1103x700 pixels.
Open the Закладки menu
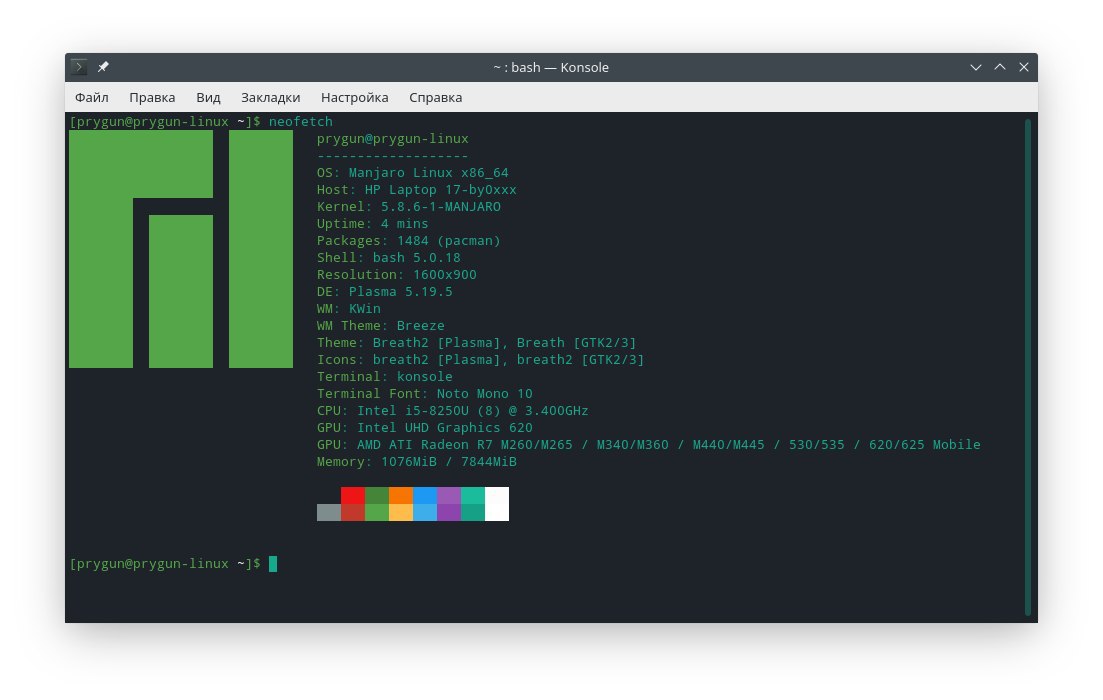[x=270, y=97]
